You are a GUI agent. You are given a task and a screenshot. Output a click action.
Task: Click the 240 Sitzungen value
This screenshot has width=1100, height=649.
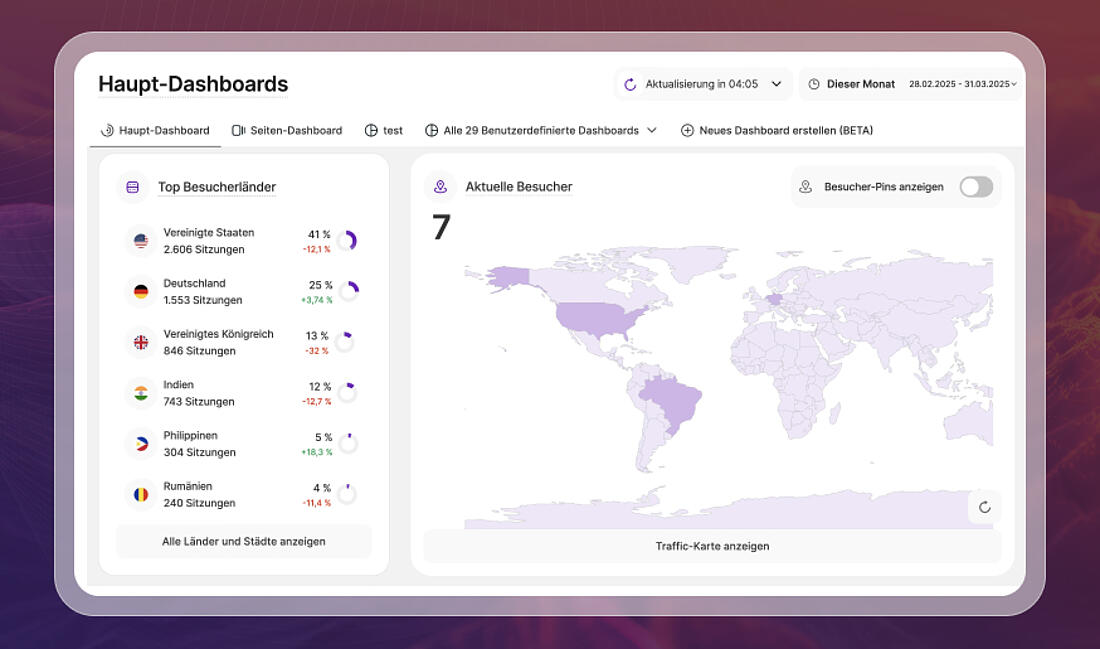(199, 503)
